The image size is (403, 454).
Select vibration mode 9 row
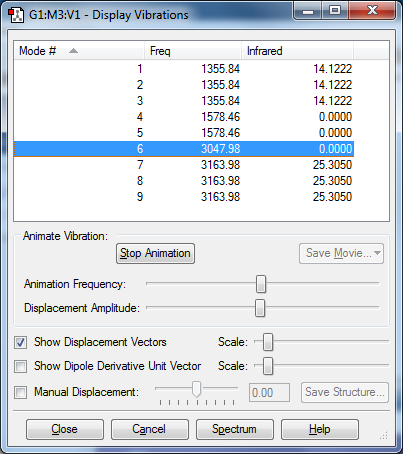point(184,197)
